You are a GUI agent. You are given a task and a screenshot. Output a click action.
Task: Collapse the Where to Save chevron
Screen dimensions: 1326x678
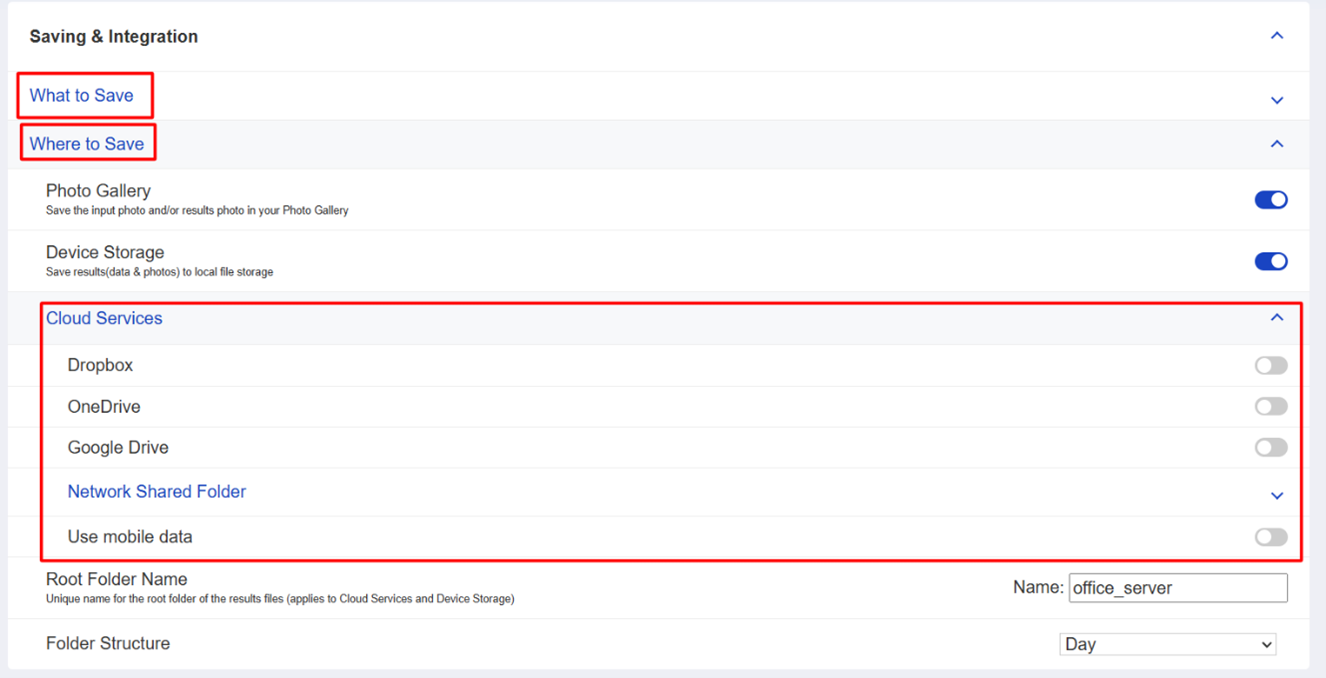[1276, 144]
